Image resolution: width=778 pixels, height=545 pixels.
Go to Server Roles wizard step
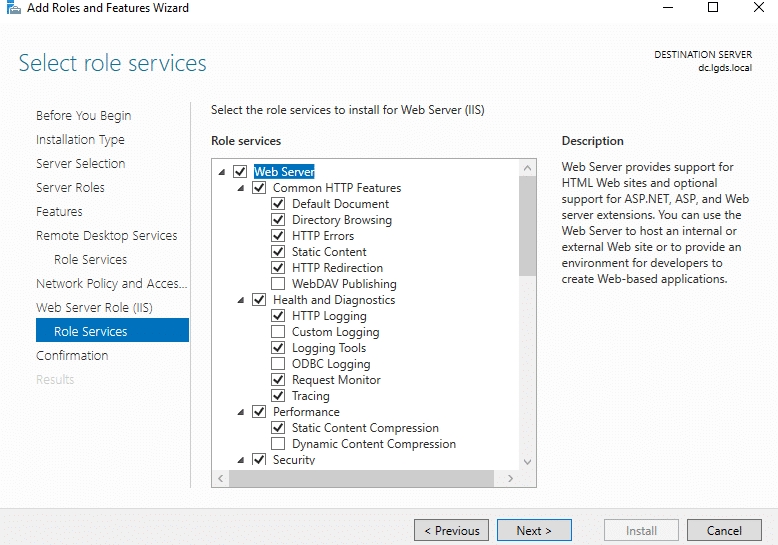[x=70, y=188]
